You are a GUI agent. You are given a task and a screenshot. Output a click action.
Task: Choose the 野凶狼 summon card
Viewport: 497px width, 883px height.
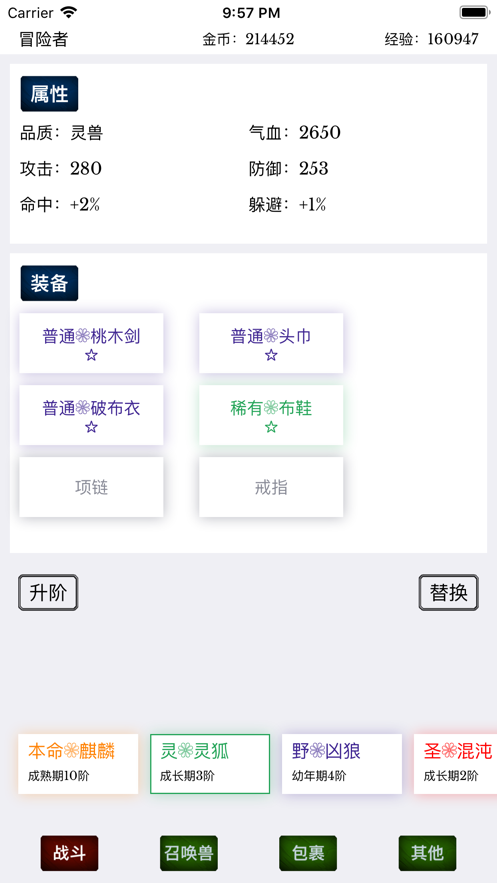342,764
